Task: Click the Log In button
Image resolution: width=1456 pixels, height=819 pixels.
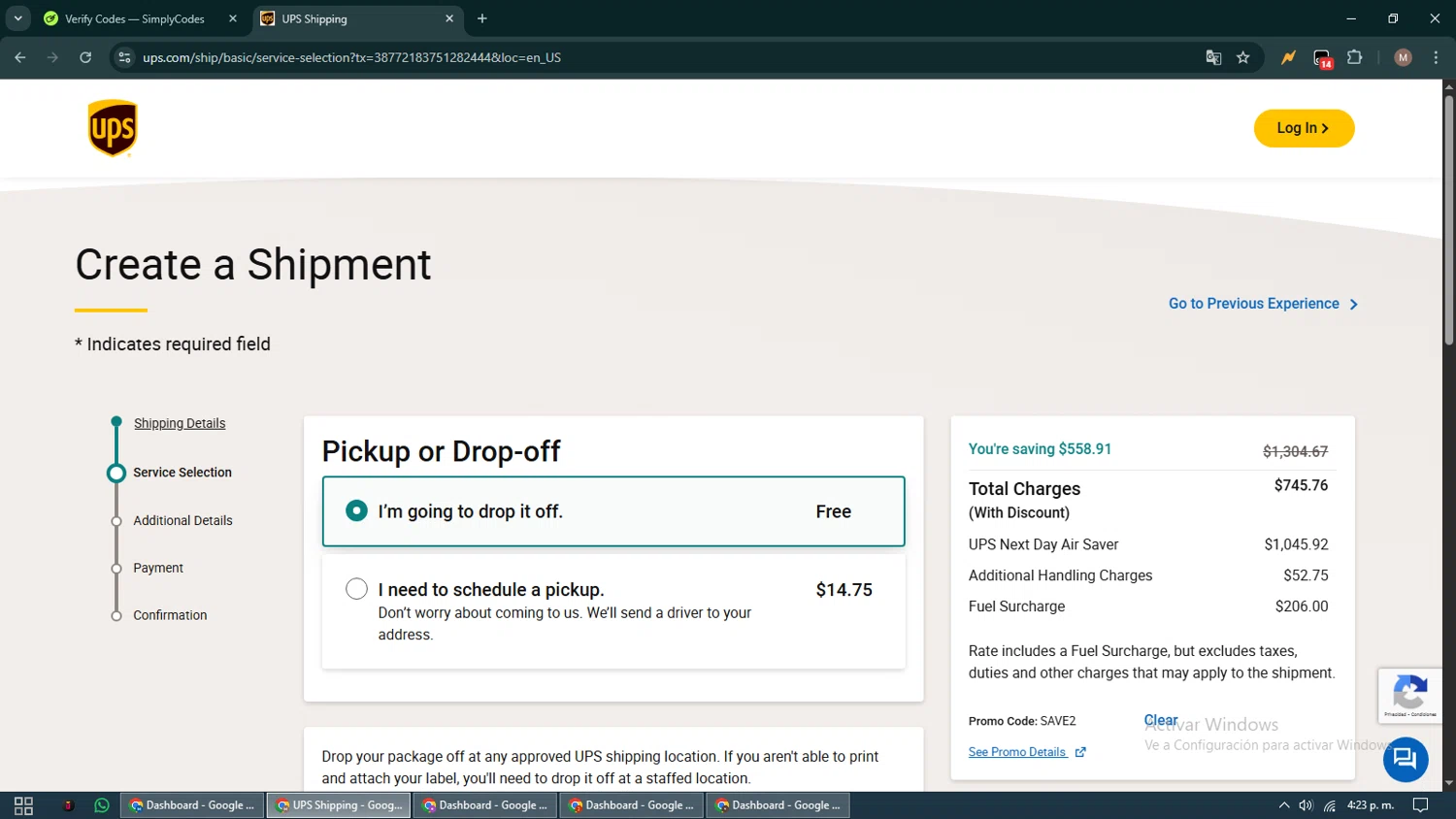Action: (1304, 128)
